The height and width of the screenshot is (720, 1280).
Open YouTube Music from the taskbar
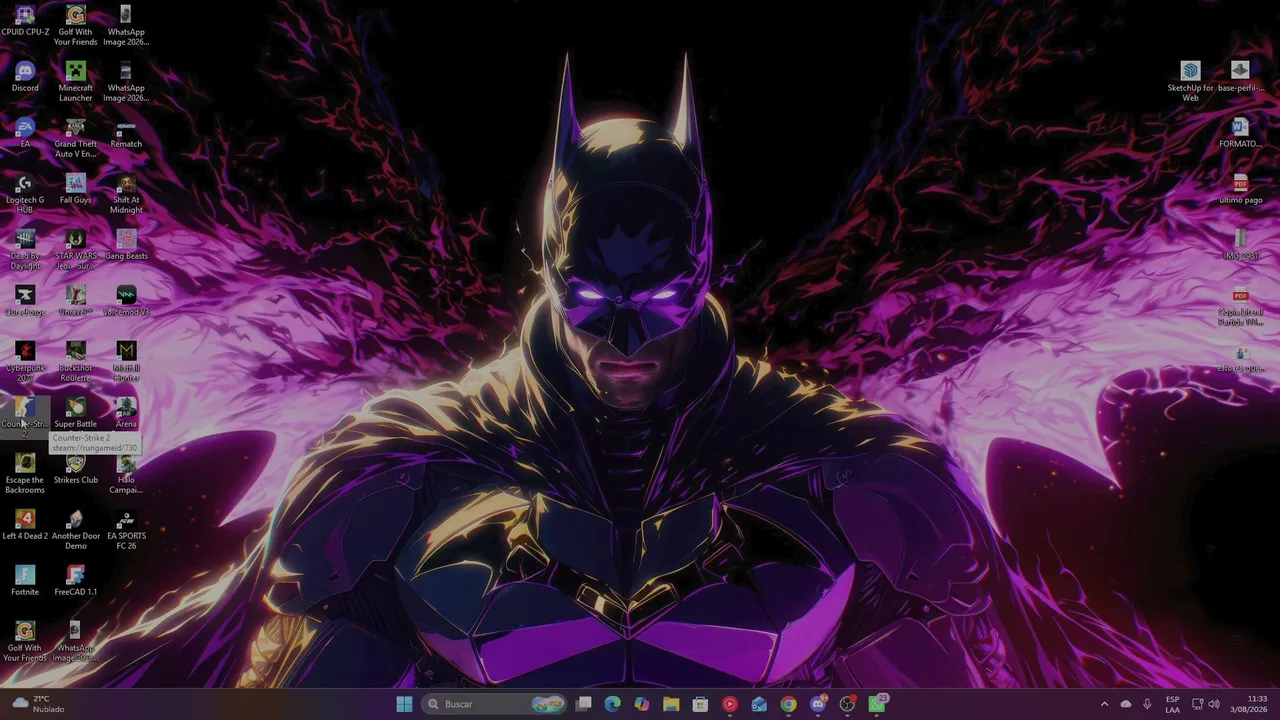(x=730, y=704)
